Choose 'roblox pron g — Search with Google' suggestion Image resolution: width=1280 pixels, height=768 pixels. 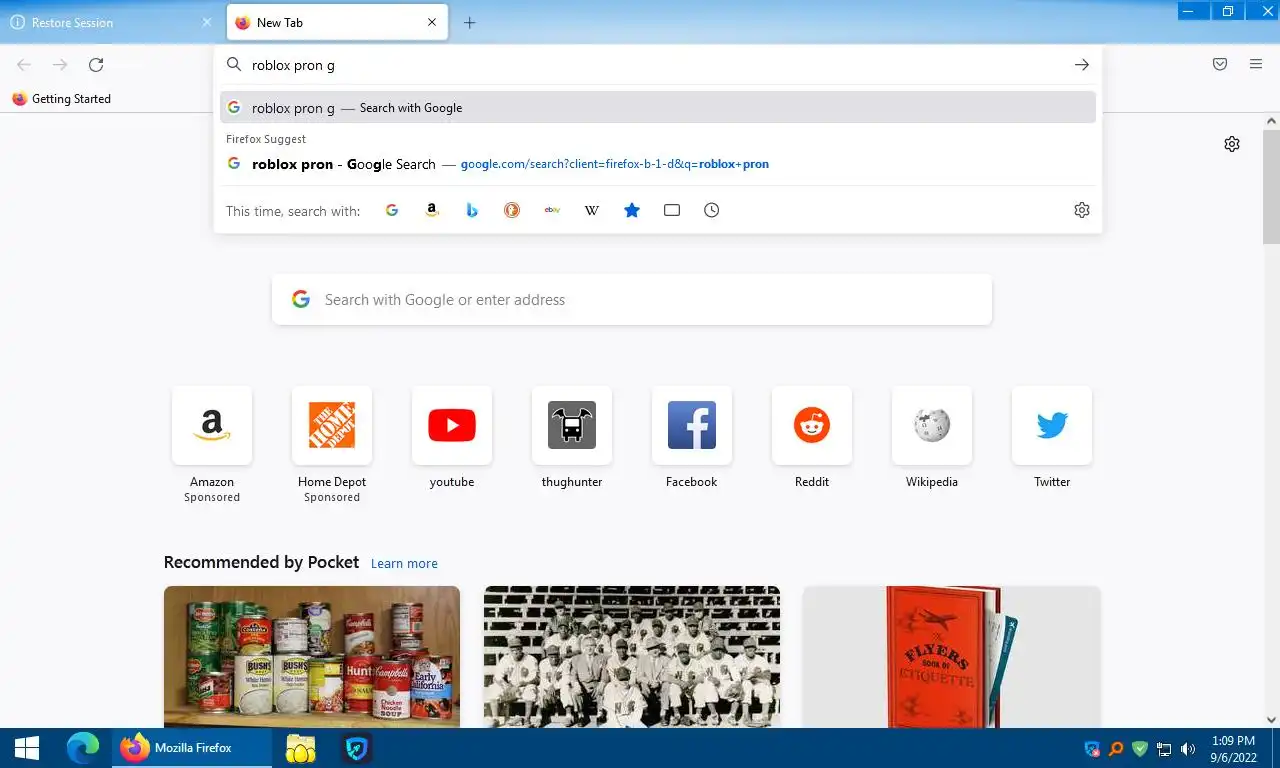click(x=658, y=107)
